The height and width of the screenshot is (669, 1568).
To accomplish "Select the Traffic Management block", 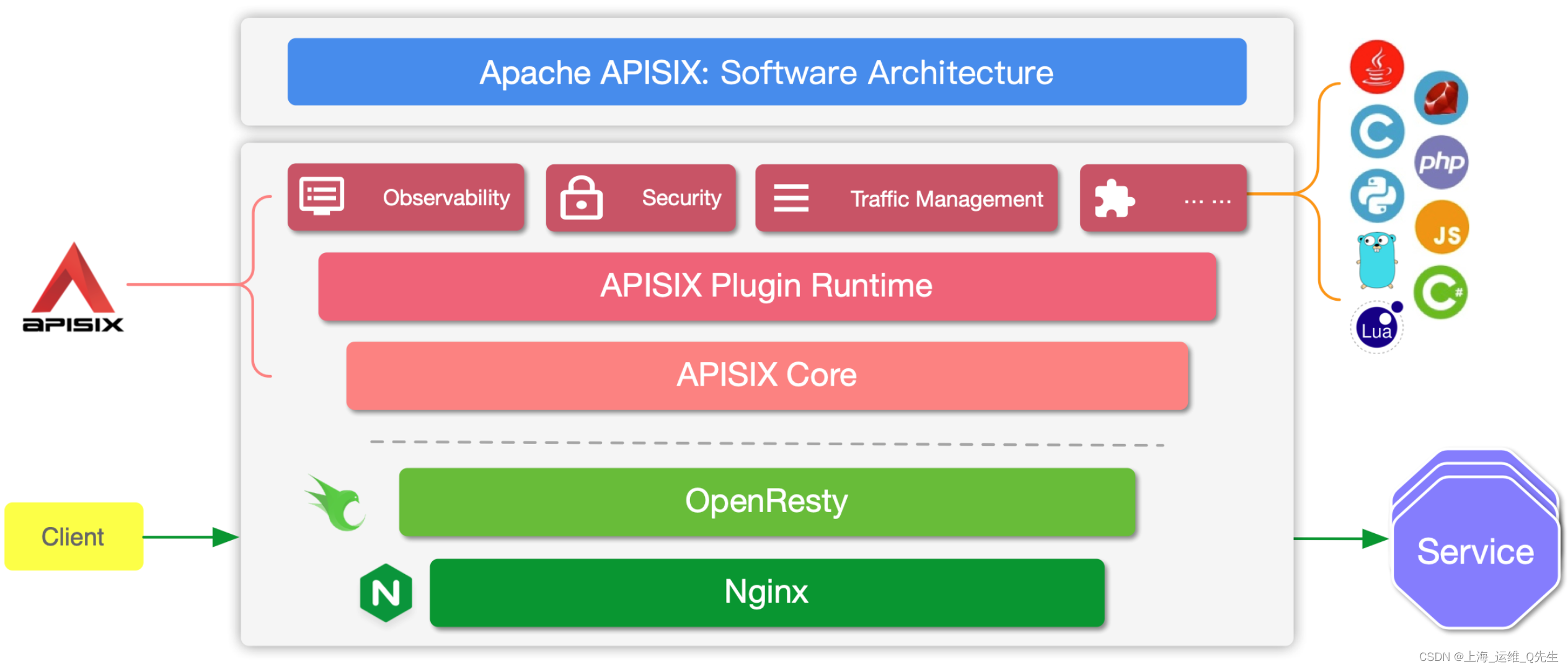I will [905, 198].
